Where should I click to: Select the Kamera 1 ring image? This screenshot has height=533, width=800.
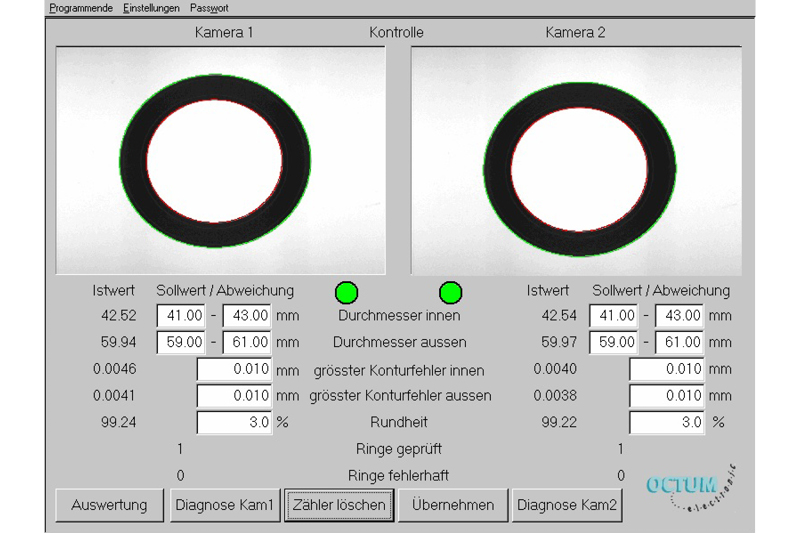coord(220,161)
